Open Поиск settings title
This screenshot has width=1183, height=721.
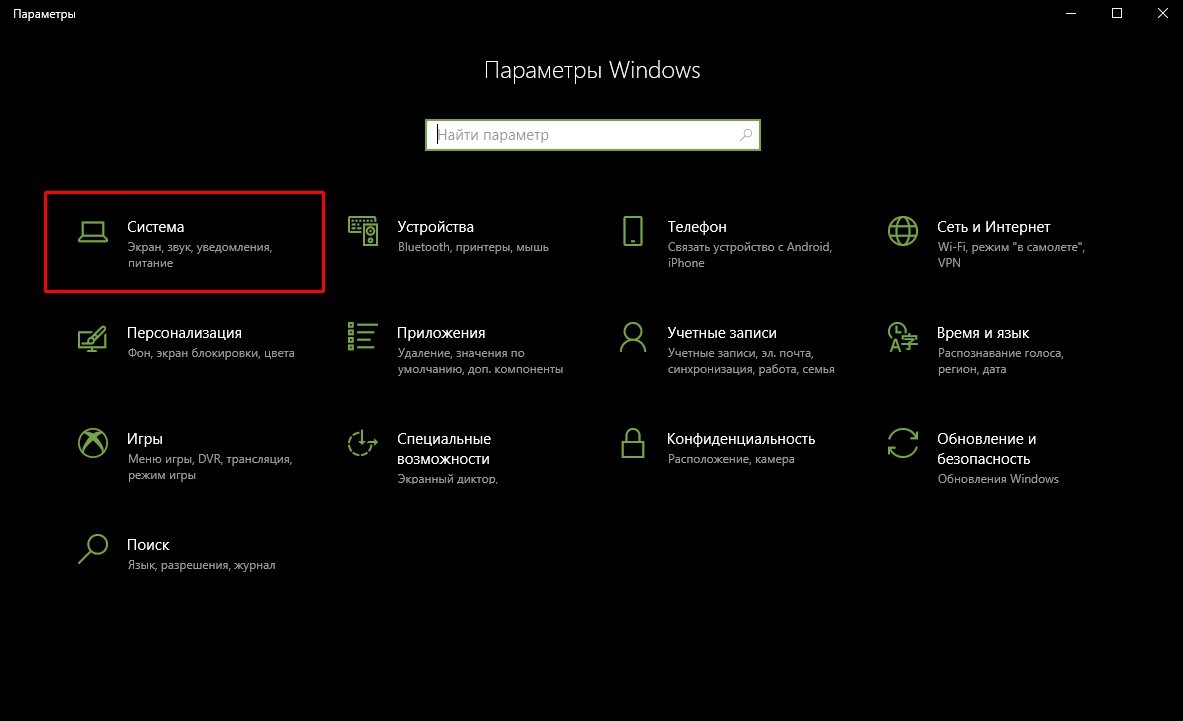tap(148, 545)
